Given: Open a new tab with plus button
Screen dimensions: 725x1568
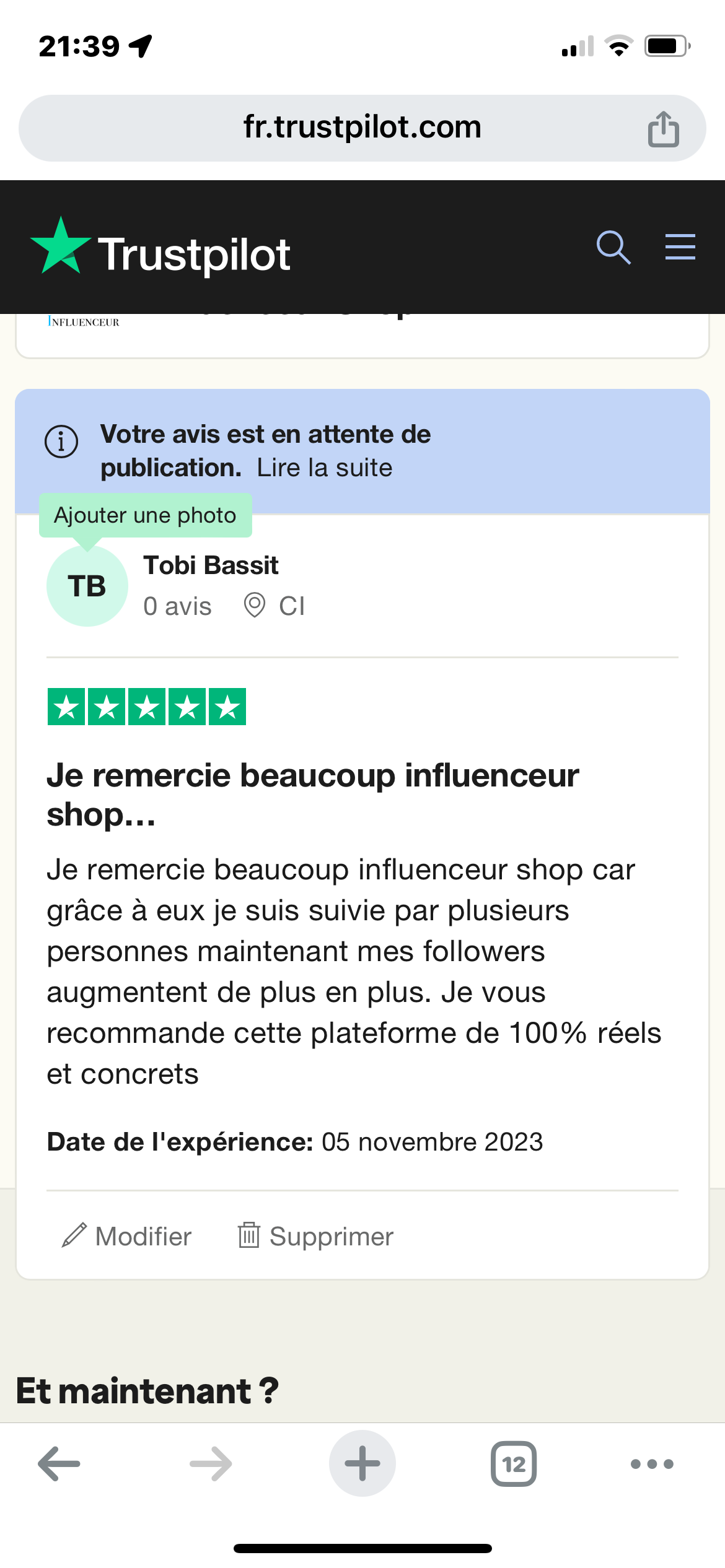Looking at the screenshot, I should pyautogui.click(x=362, y=1464).
